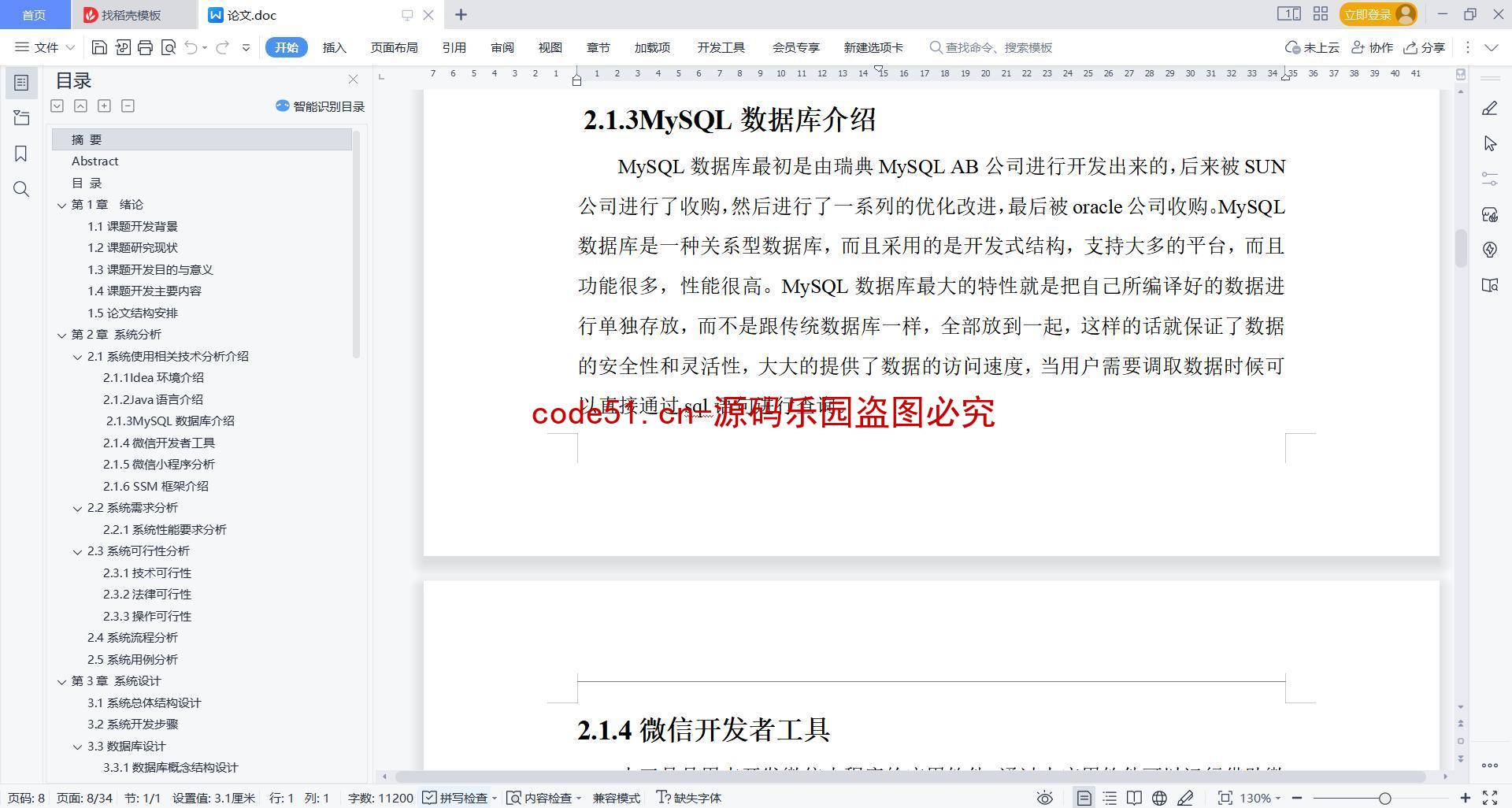This screenshot has width=1512, height=808.
Task: Click 协作 button
Action: click(x=1372, y=47)
